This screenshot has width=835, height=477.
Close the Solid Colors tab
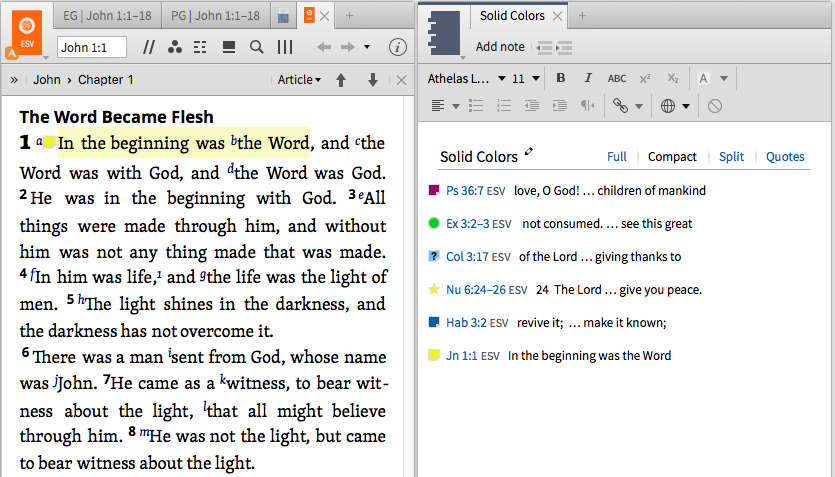tap(558, 17)
